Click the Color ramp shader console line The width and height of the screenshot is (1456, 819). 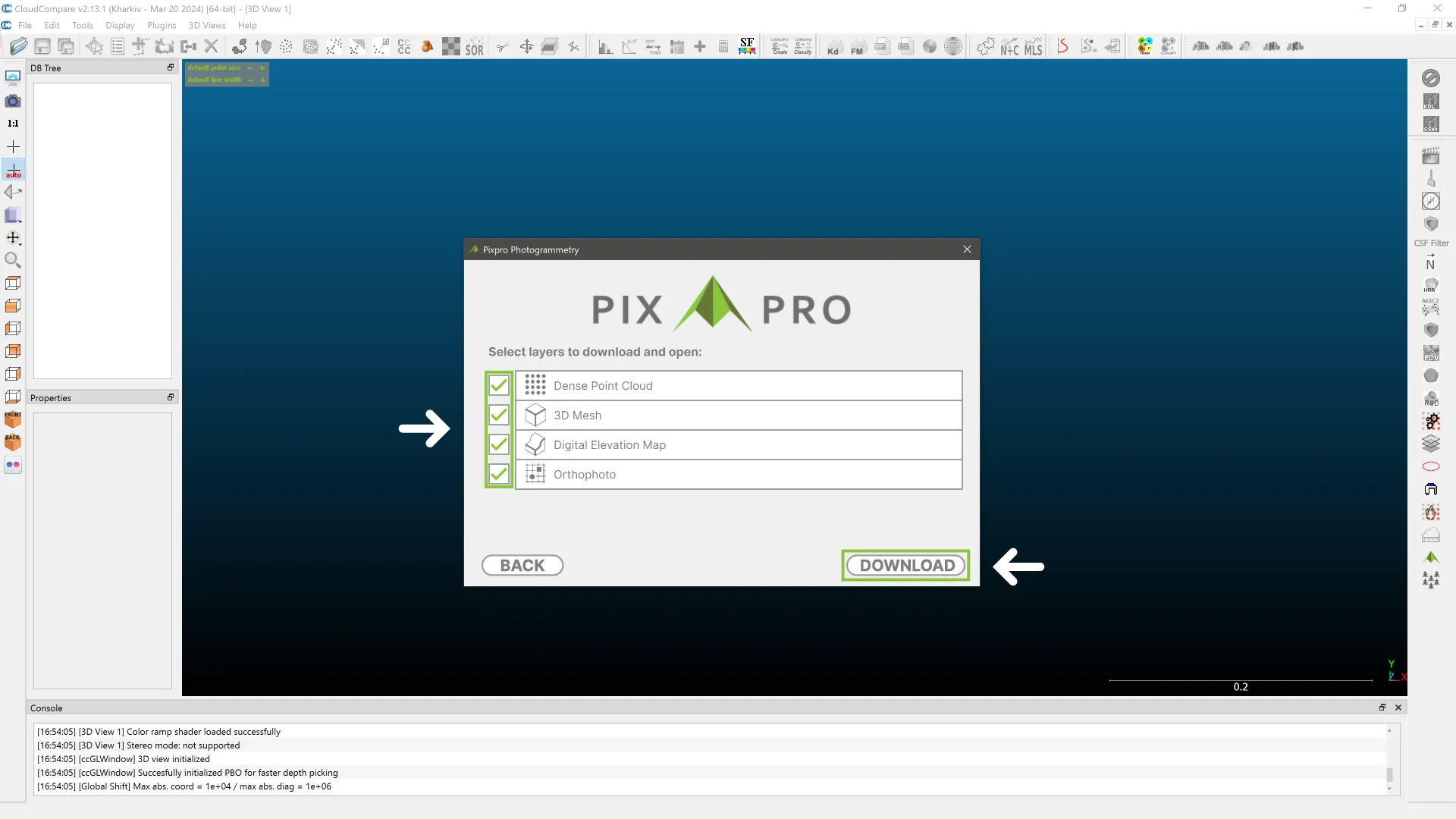click(x=159, y=732)
